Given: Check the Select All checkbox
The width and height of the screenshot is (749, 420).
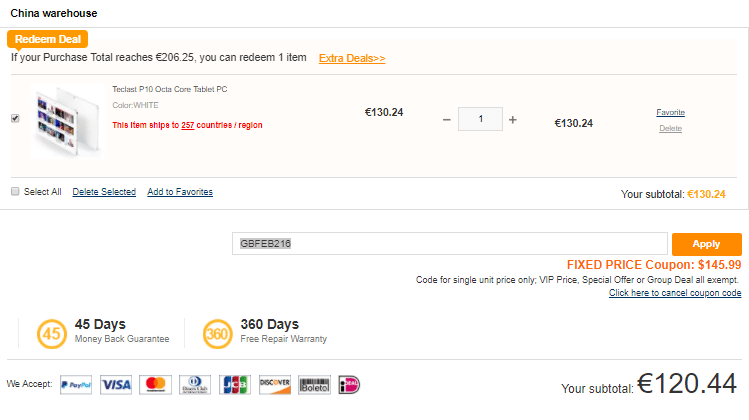Looking at the screenshot, I should 15,191.
